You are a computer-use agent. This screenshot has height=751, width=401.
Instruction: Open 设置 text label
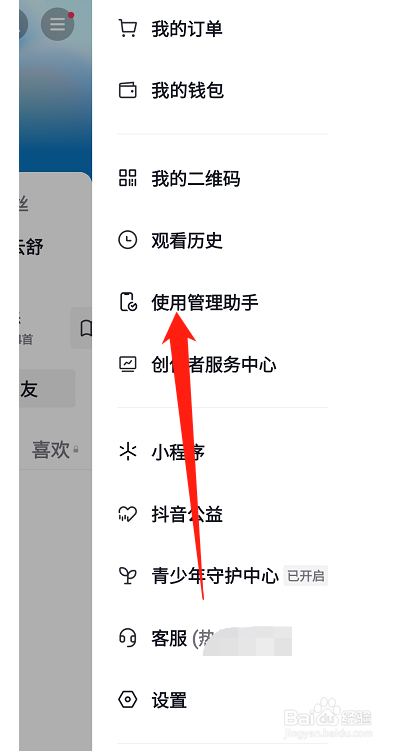169,700
